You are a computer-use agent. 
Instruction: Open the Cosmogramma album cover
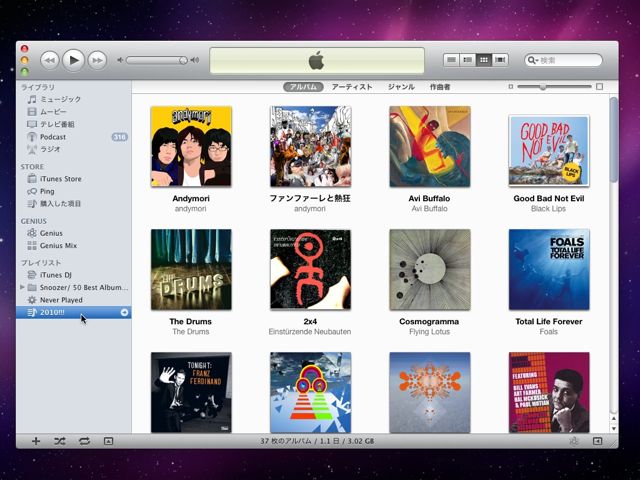pyautogui.click(x=430, y=269)
